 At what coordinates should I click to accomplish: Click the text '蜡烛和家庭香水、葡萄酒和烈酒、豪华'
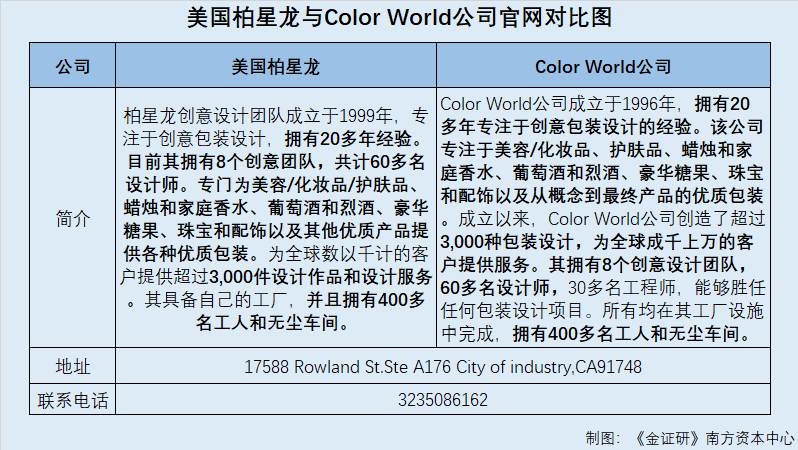276,208
